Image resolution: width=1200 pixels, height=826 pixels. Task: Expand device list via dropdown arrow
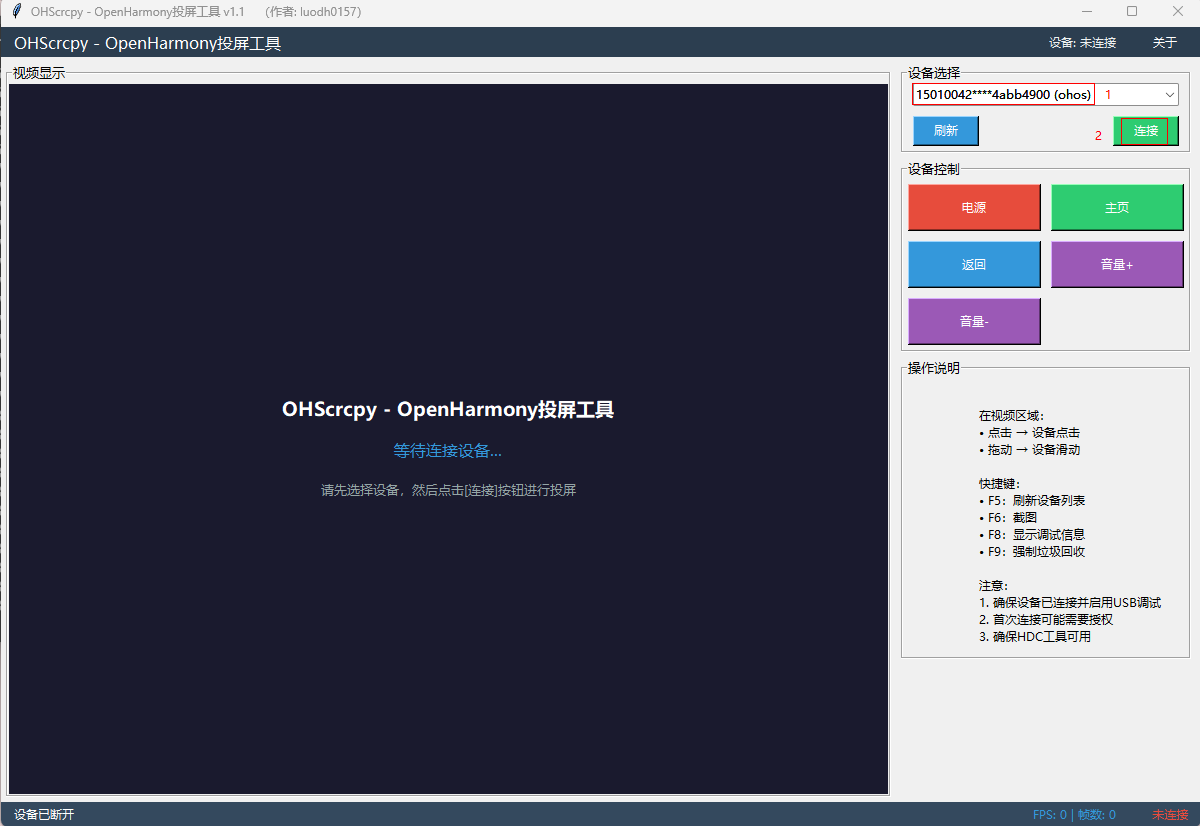tap(1170, 94)
